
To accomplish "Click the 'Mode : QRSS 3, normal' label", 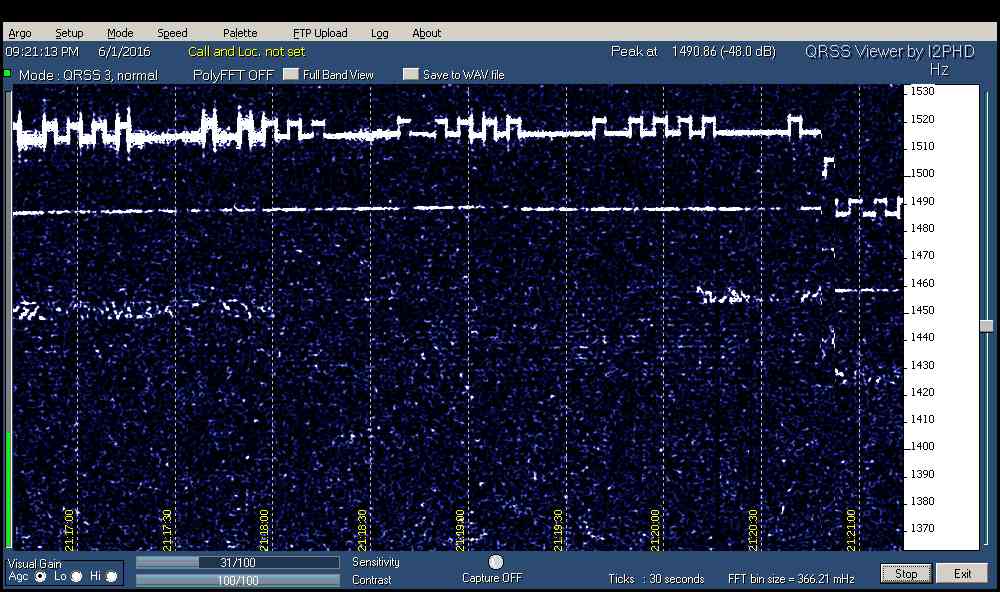I will 88,75.
